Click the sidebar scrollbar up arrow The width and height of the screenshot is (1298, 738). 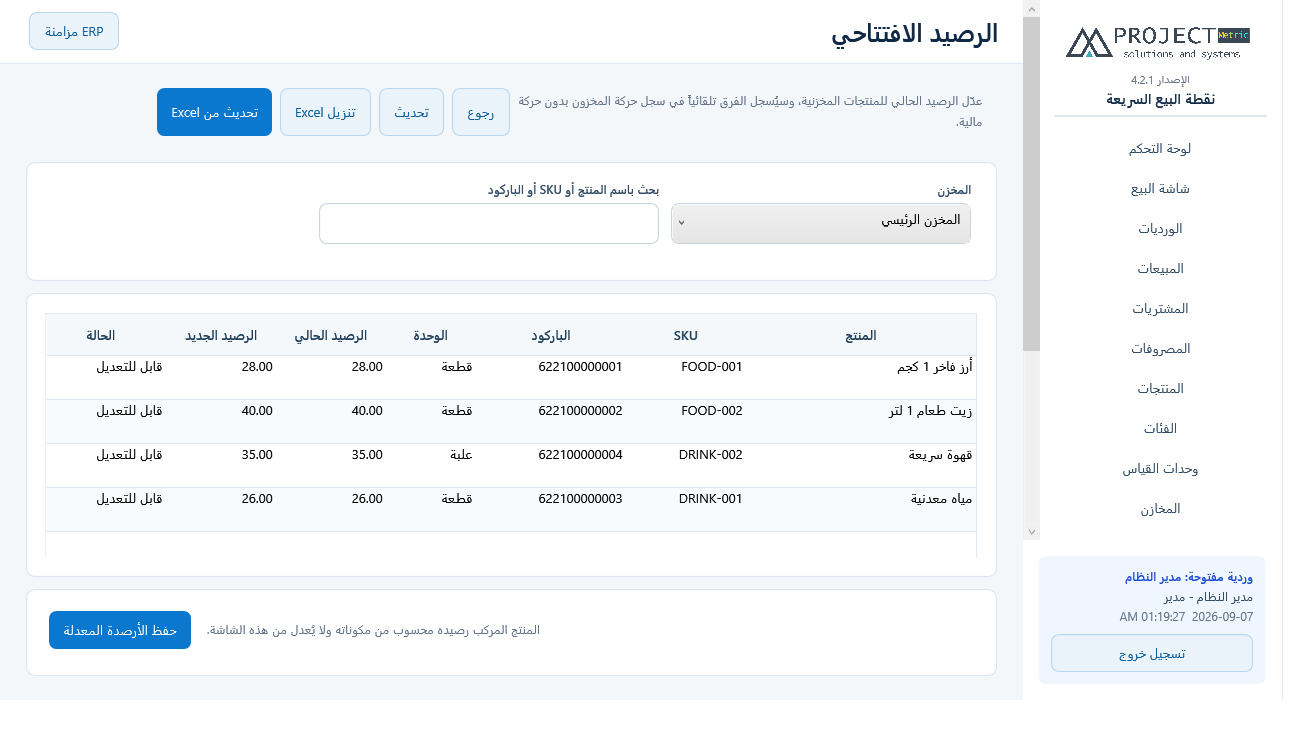coord(1031,8)
